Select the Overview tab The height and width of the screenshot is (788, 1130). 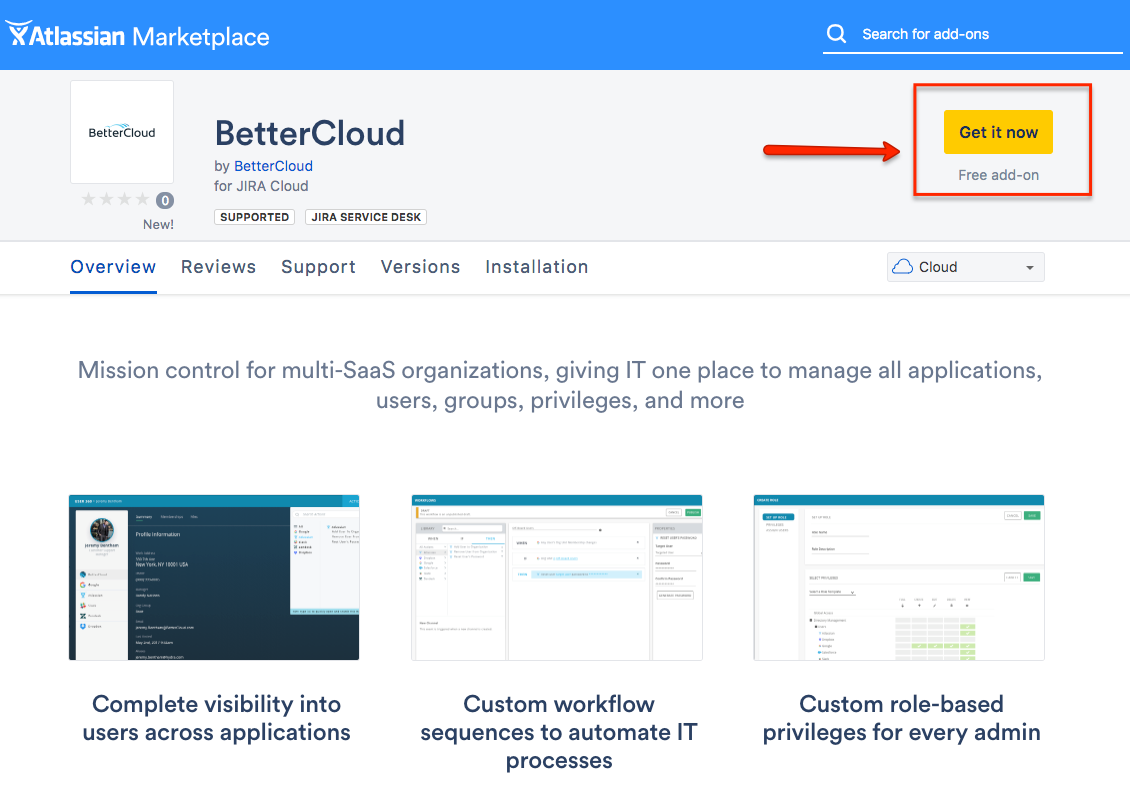point(113,267)
